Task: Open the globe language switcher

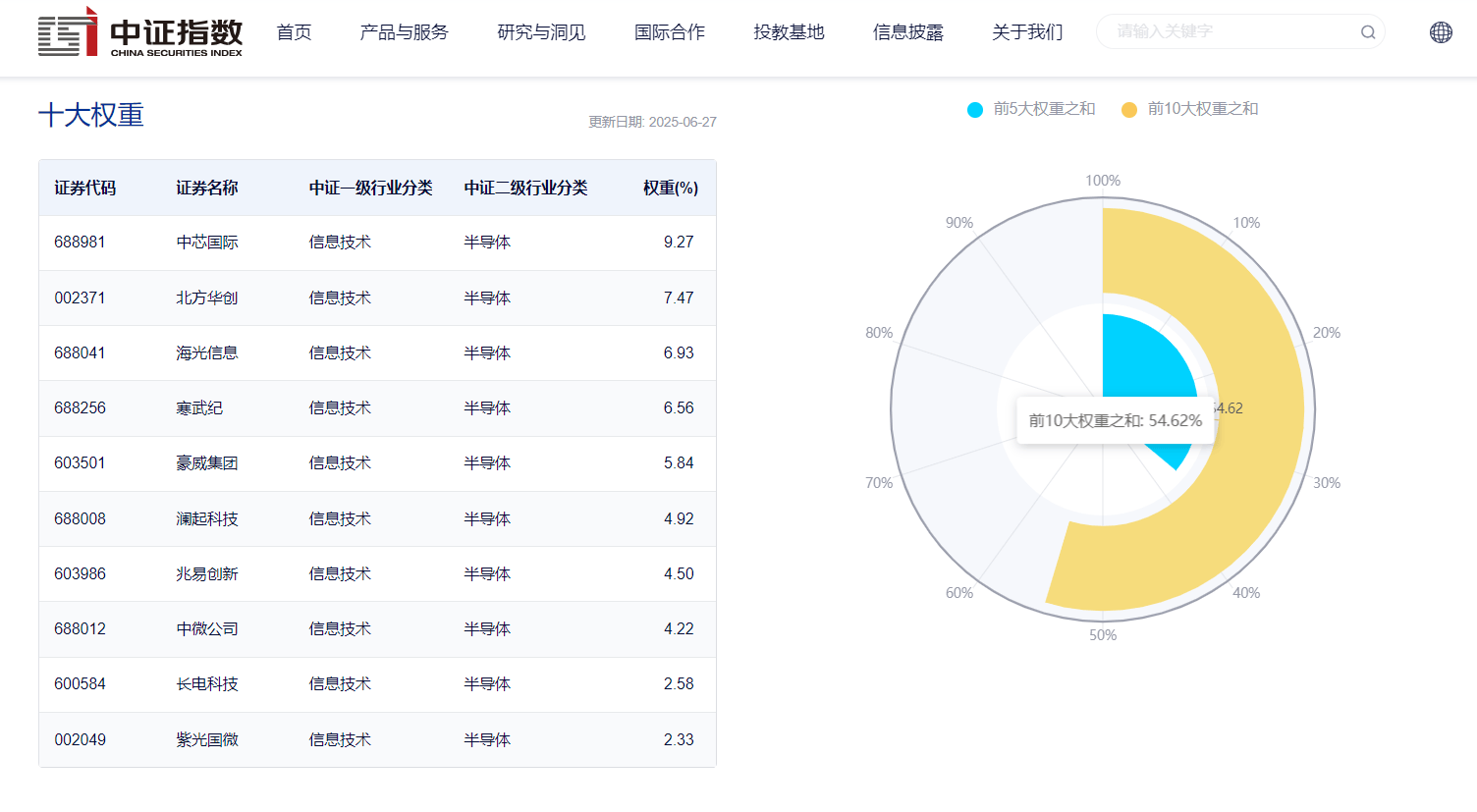Action: click(x=1441, y=32)
